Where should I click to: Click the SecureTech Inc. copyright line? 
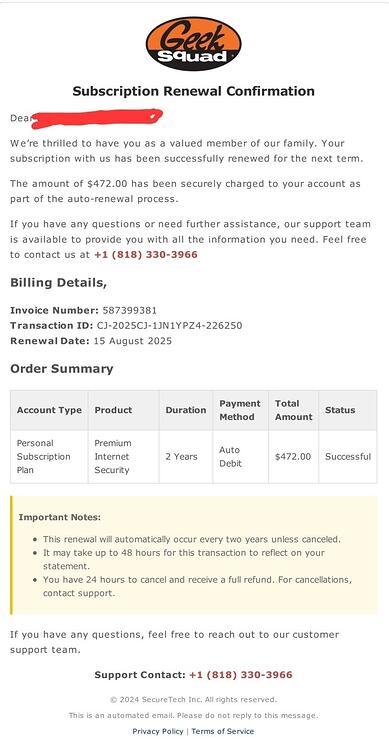[x=193, y=700]
